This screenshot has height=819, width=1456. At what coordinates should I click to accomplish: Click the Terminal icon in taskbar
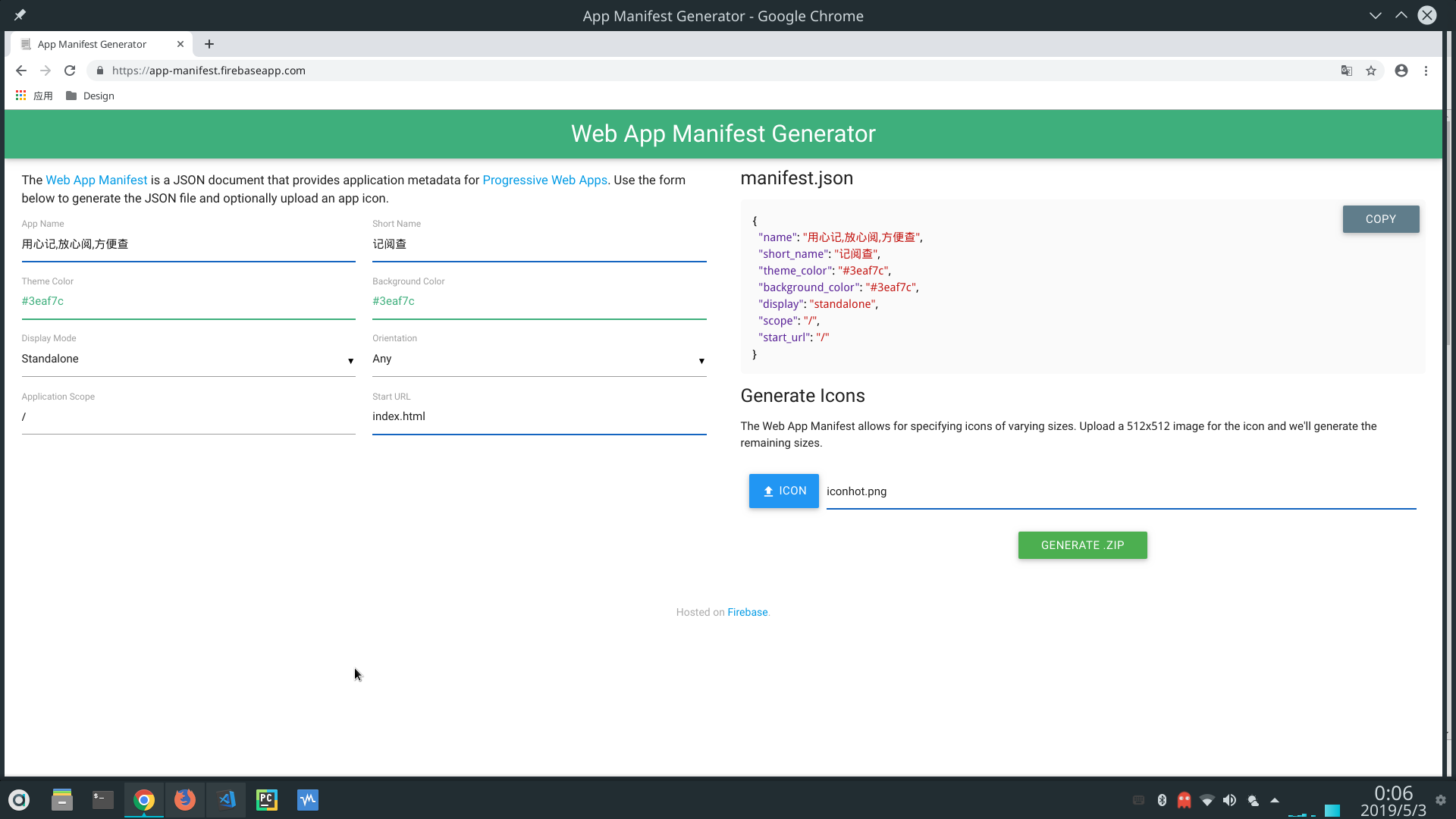click(x=102, y=799)
